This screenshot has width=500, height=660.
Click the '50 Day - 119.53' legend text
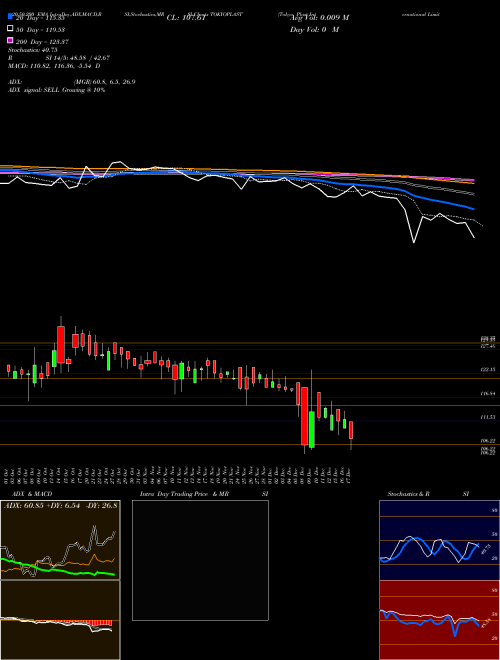[40, 30]
